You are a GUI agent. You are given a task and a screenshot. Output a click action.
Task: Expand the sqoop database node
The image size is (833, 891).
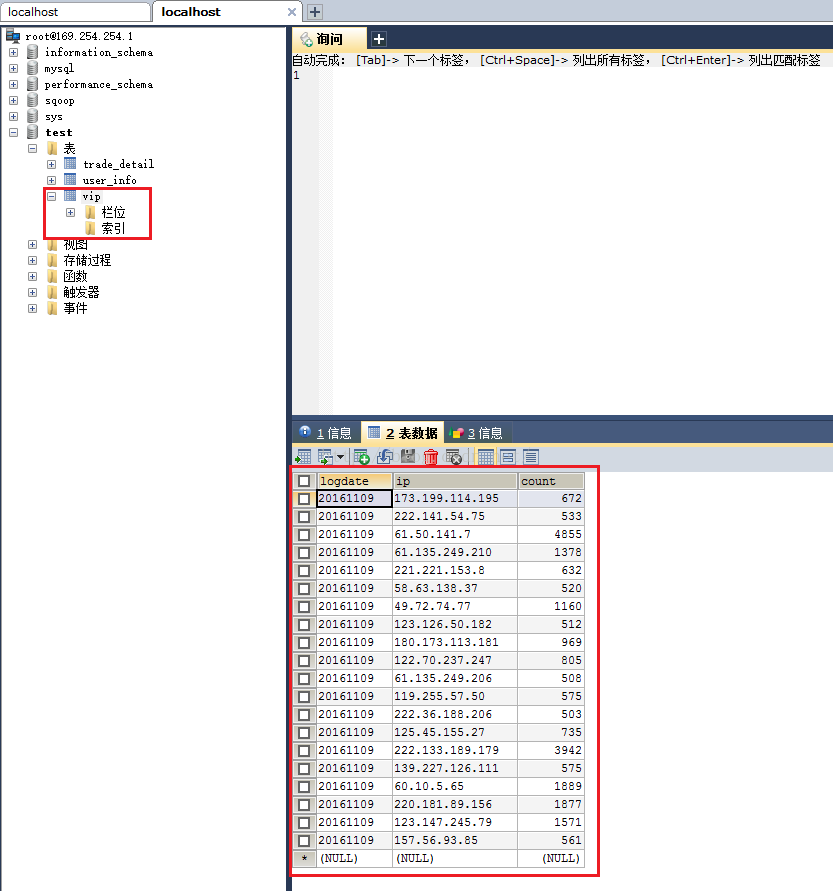click(14, 100)
